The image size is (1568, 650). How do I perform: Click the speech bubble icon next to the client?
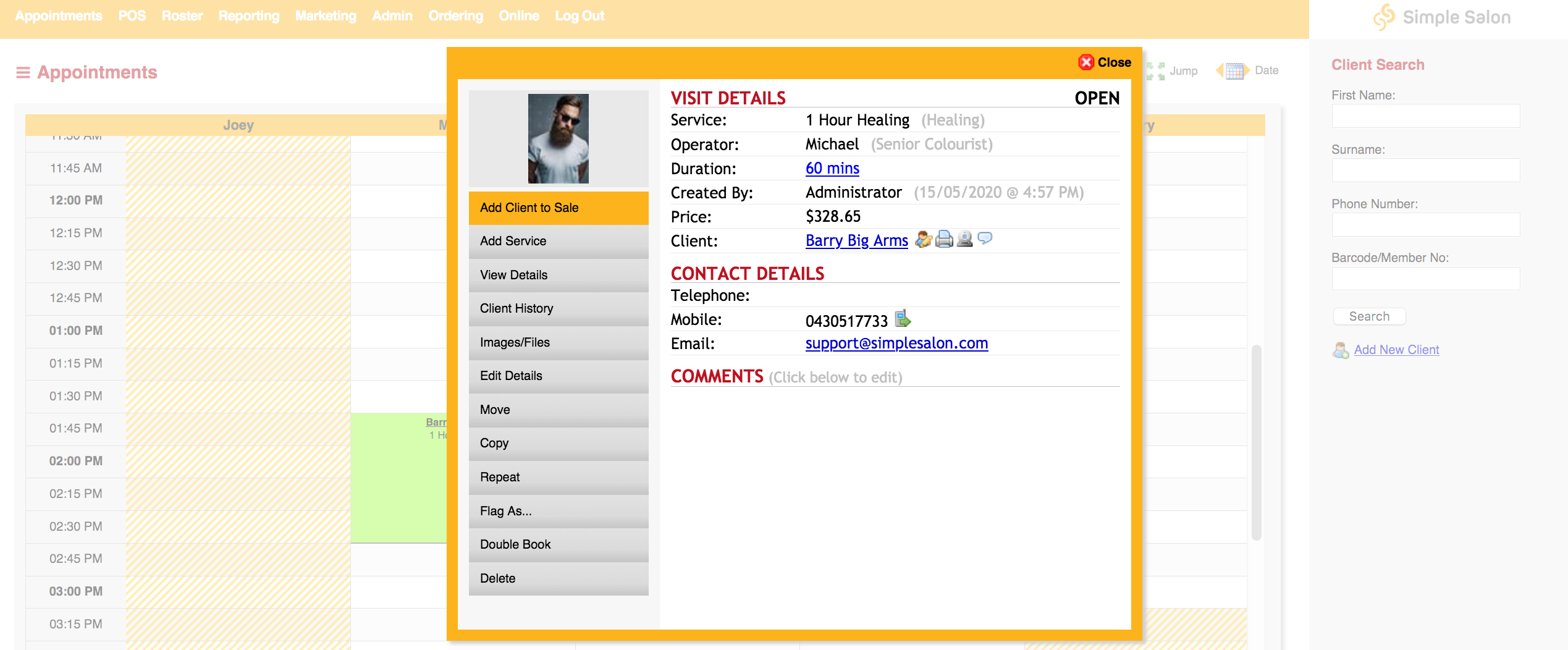985,240
